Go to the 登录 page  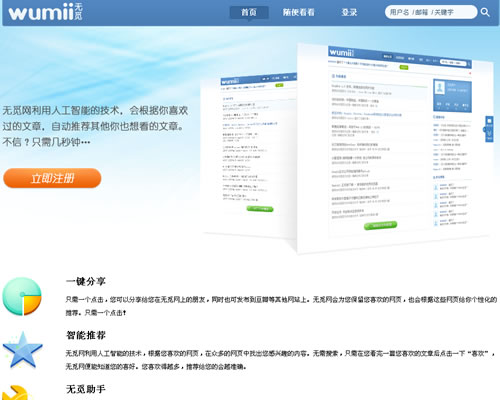349,13
